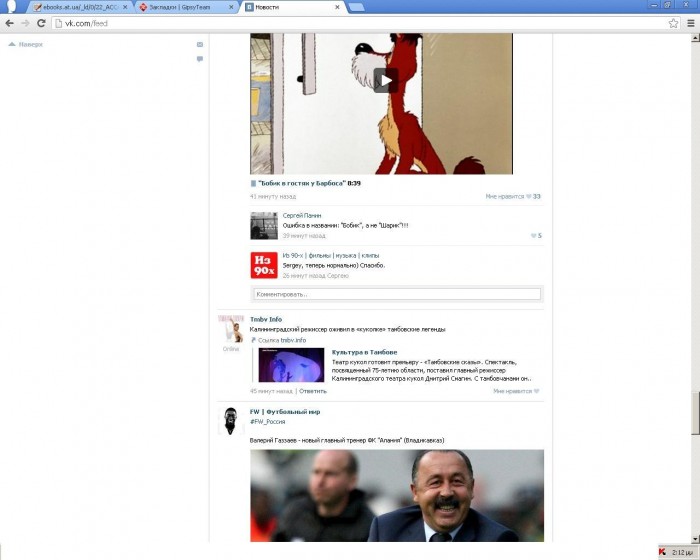Screen dimensions: 700x560
Task: Click the Комментировать comment field
Action: coord(397,294)
